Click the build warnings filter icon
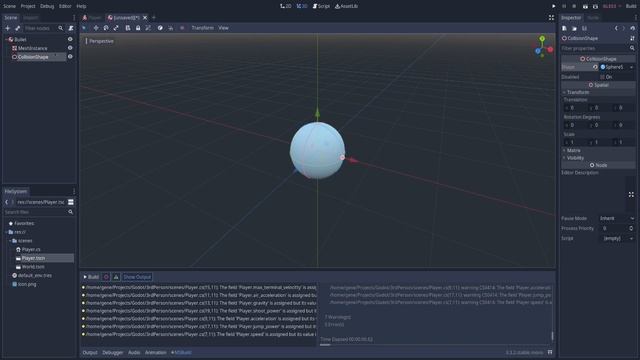 click(x=116, y=277)
